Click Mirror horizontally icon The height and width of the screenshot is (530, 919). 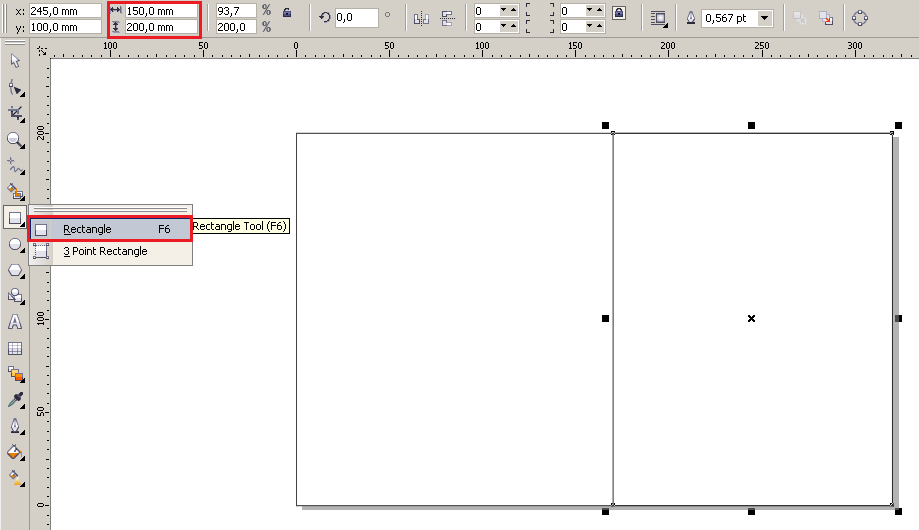[x=421, y=18]
